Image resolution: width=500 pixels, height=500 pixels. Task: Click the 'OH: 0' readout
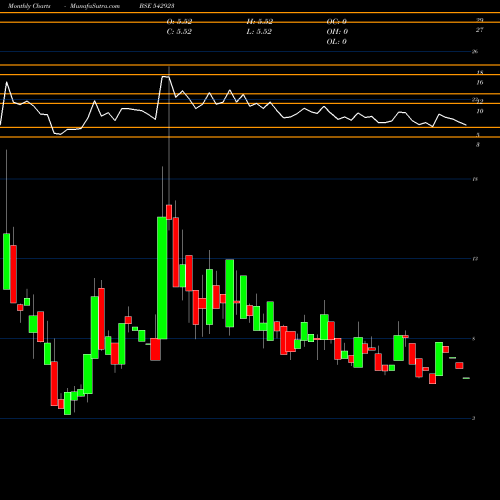[x=337, y=32]
